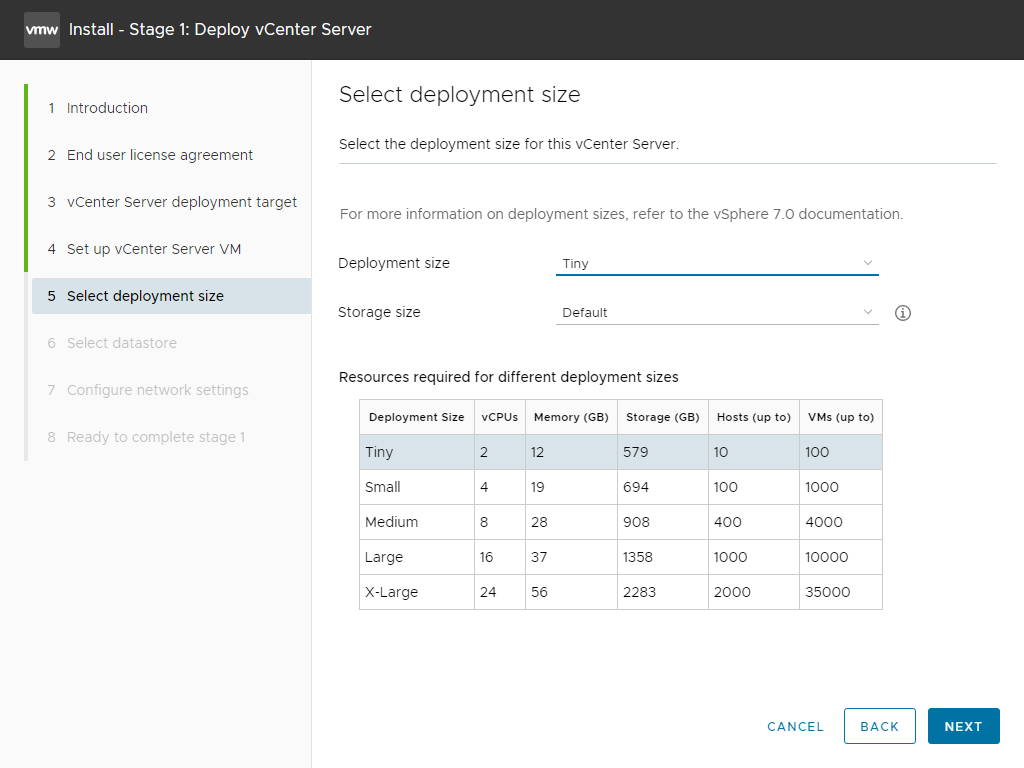Click the Next button
Image resolution: width=1024 pixels, height=768 pixels.
click(x=963, y=727)
